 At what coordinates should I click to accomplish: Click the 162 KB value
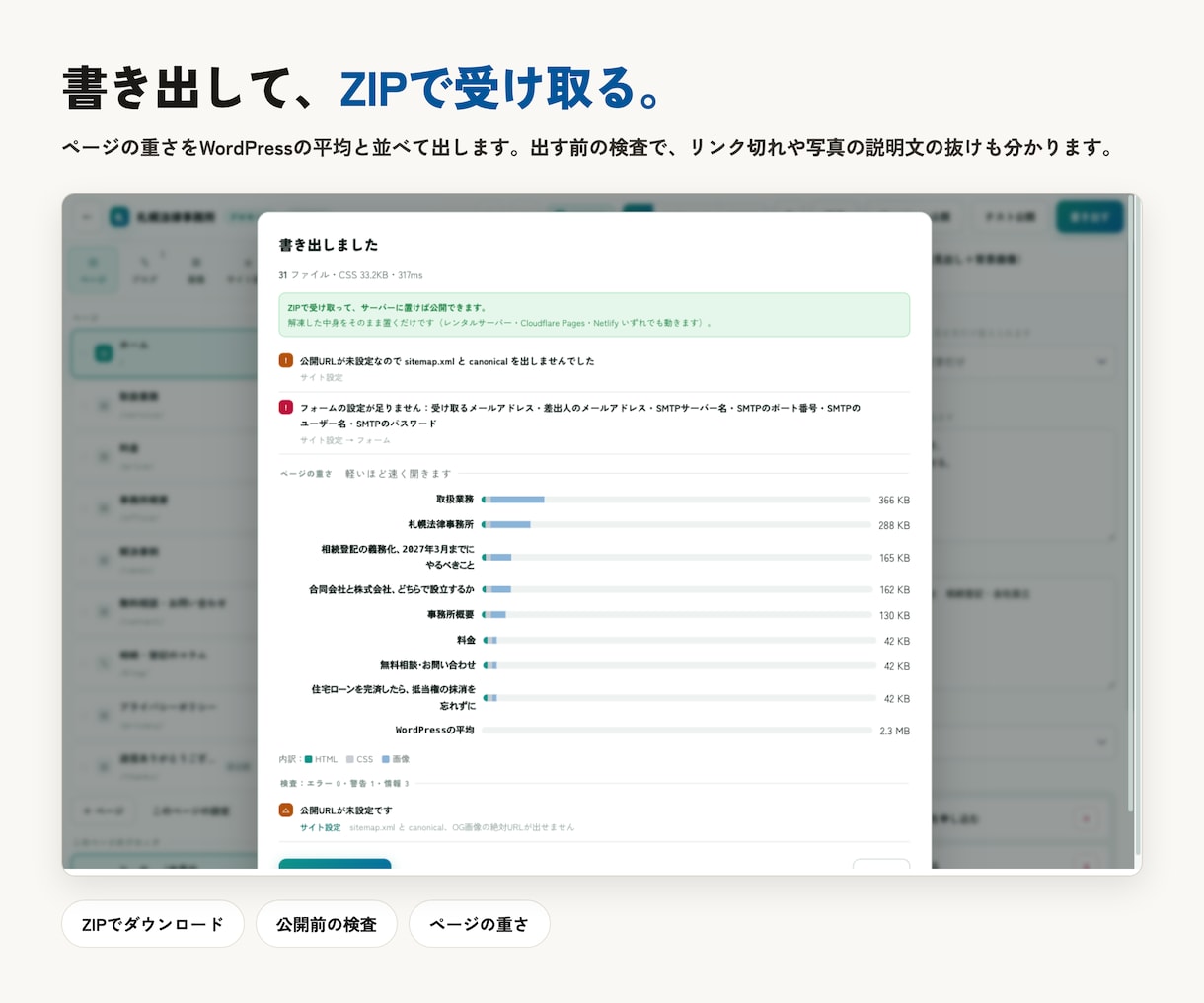(x=894, y=590)
